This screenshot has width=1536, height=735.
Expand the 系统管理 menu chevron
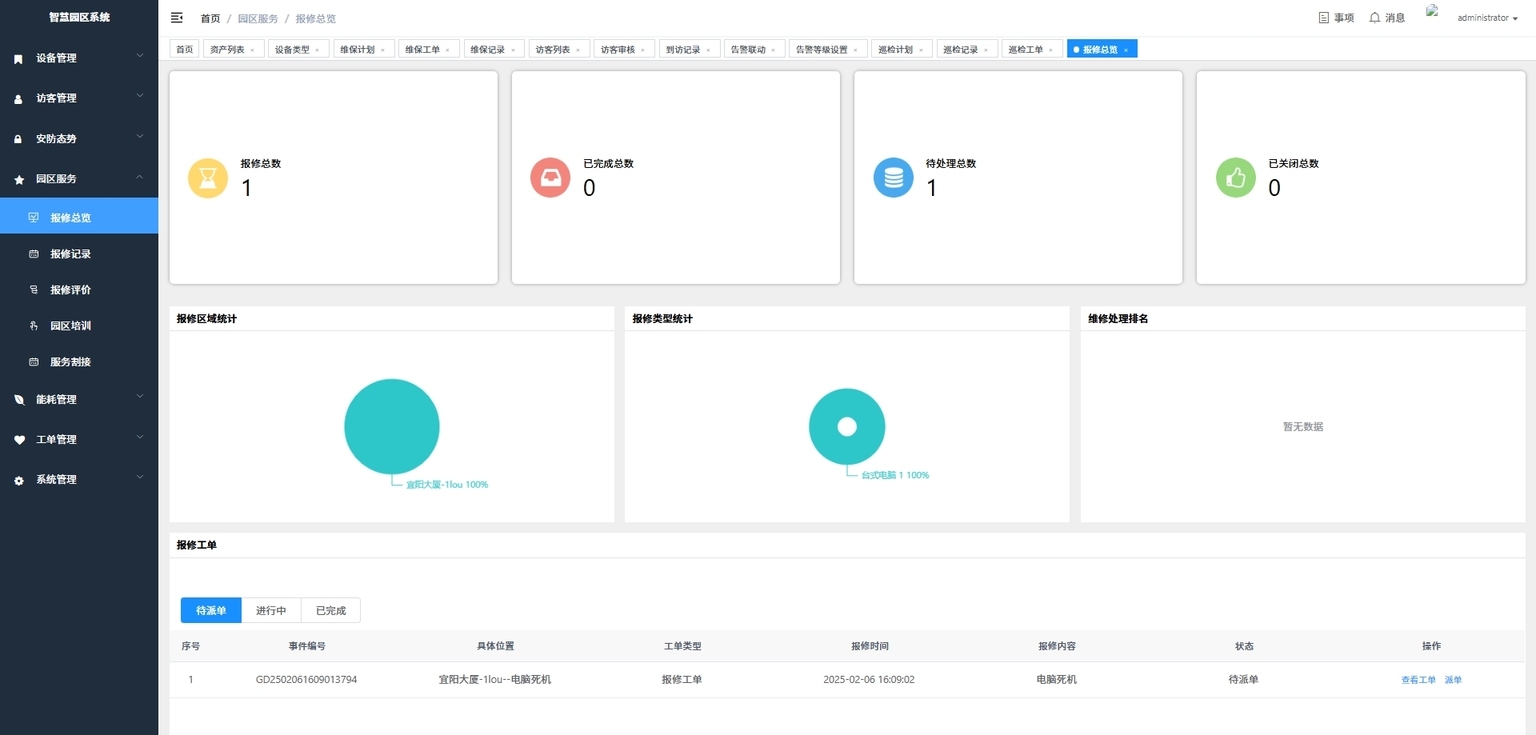[x=140, y=477]
